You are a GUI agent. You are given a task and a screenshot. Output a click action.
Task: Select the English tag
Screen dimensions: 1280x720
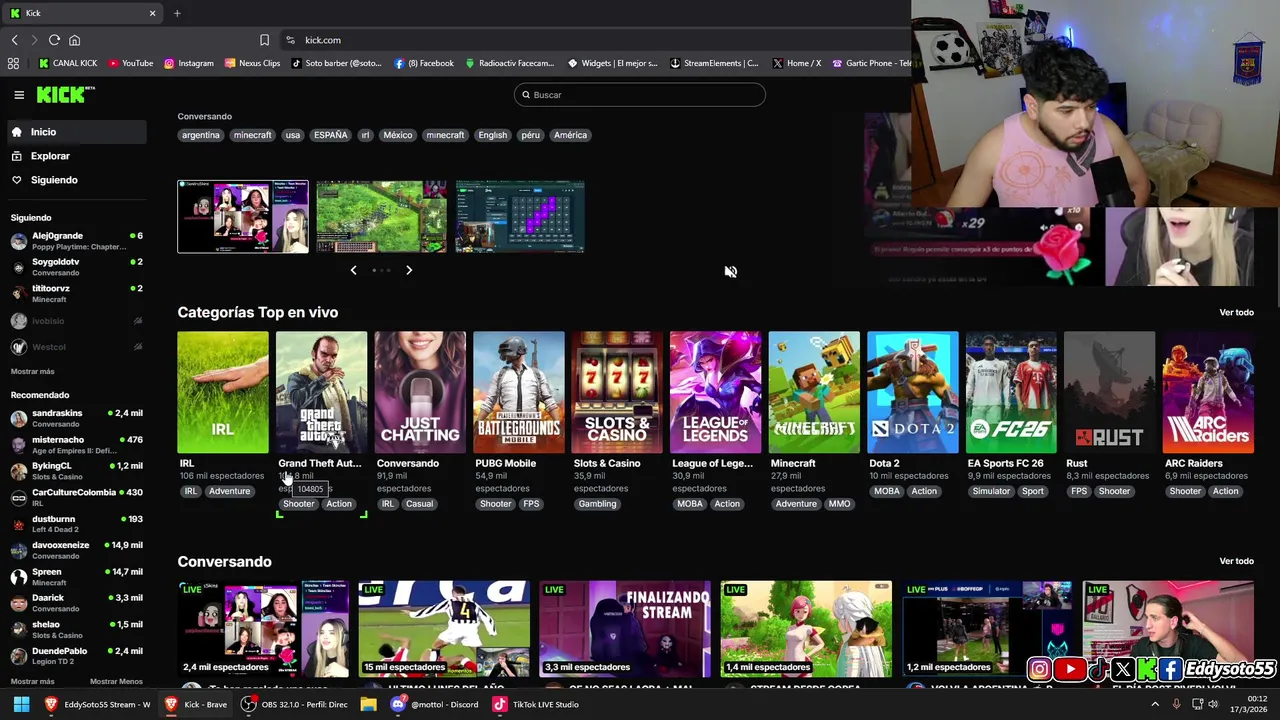click(x=492, y=135)
